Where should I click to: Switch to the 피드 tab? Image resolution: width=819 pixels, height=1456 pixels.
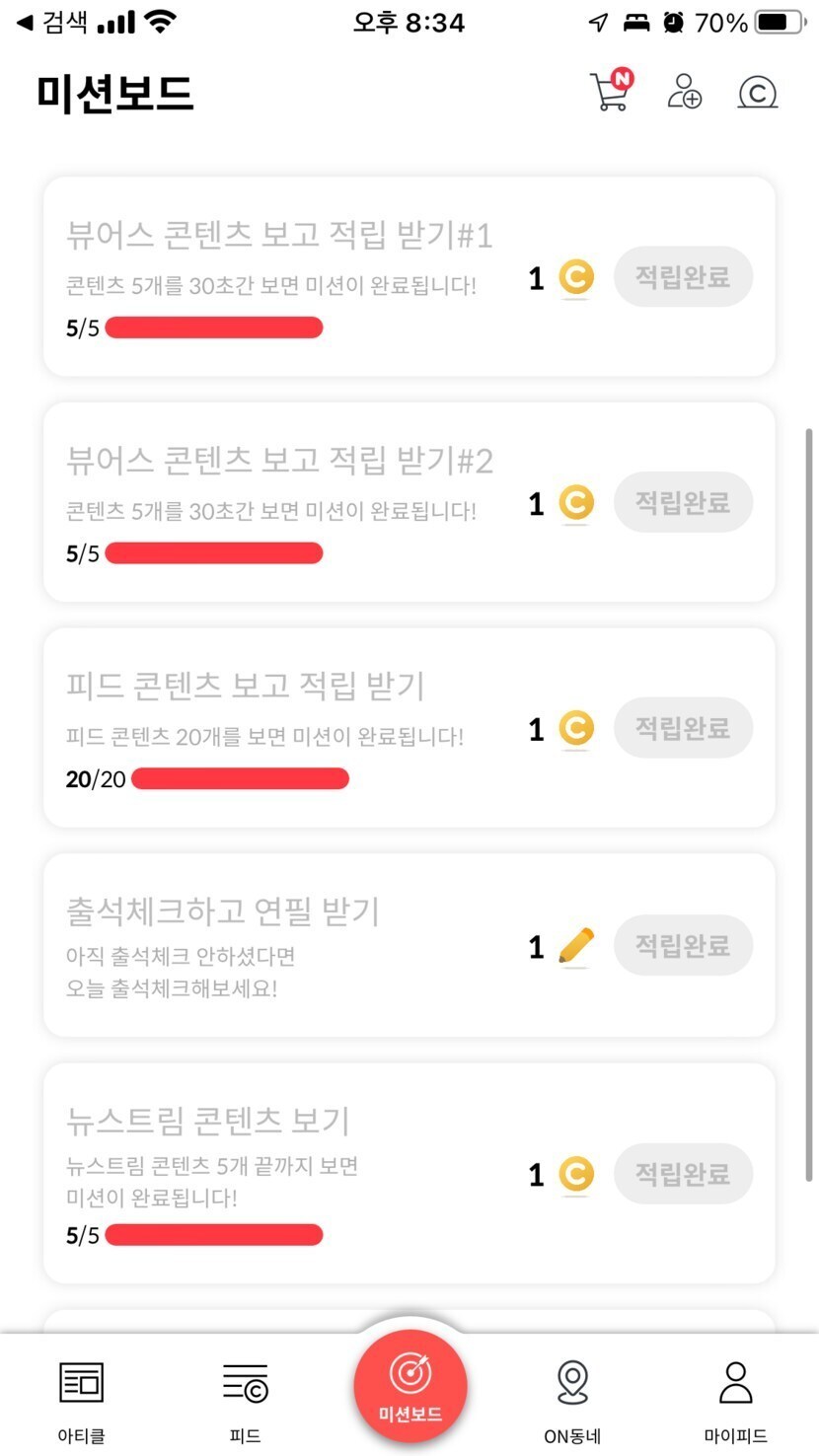click(245, 1400)
